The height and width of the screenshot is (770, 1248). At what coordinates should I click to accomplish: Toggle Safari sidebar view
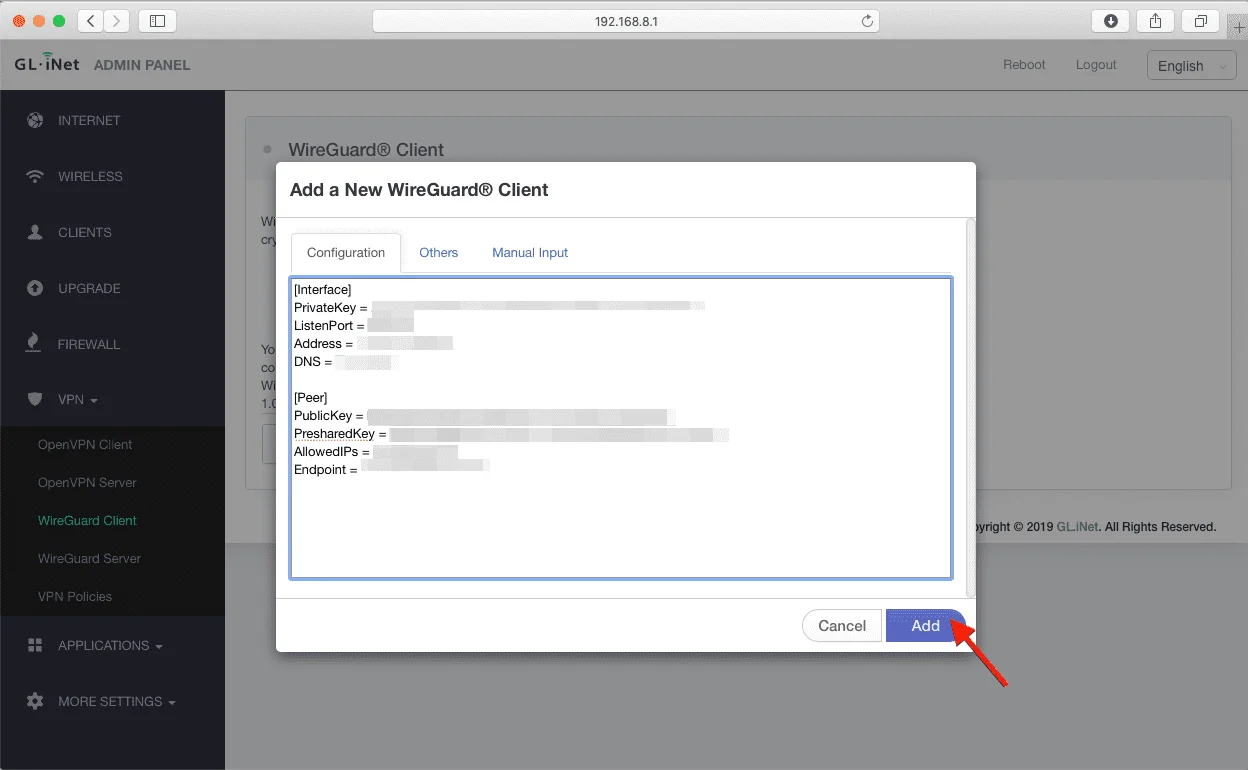click(x=157, y=21)
